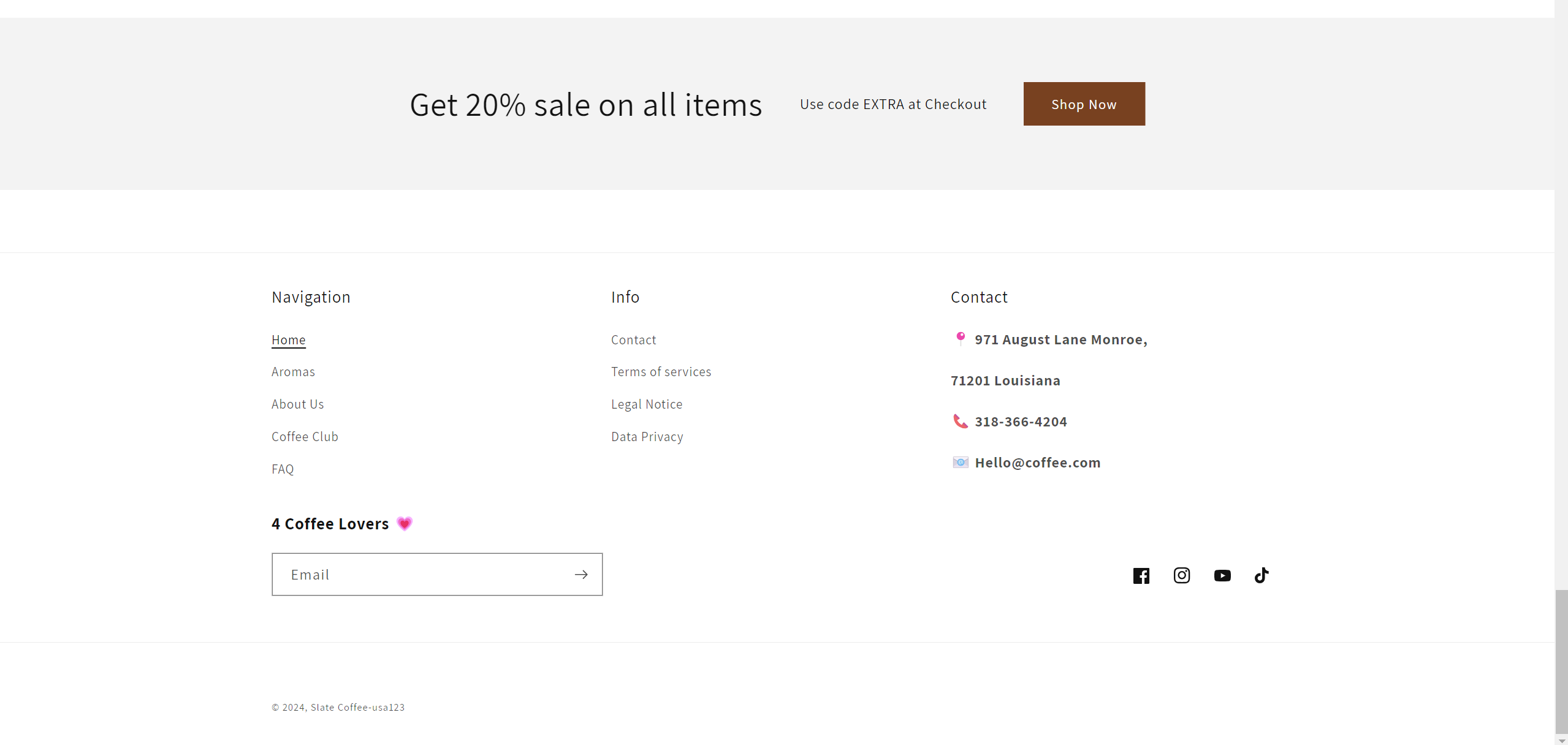Open the Data Privacy link

tap(647, 437)
